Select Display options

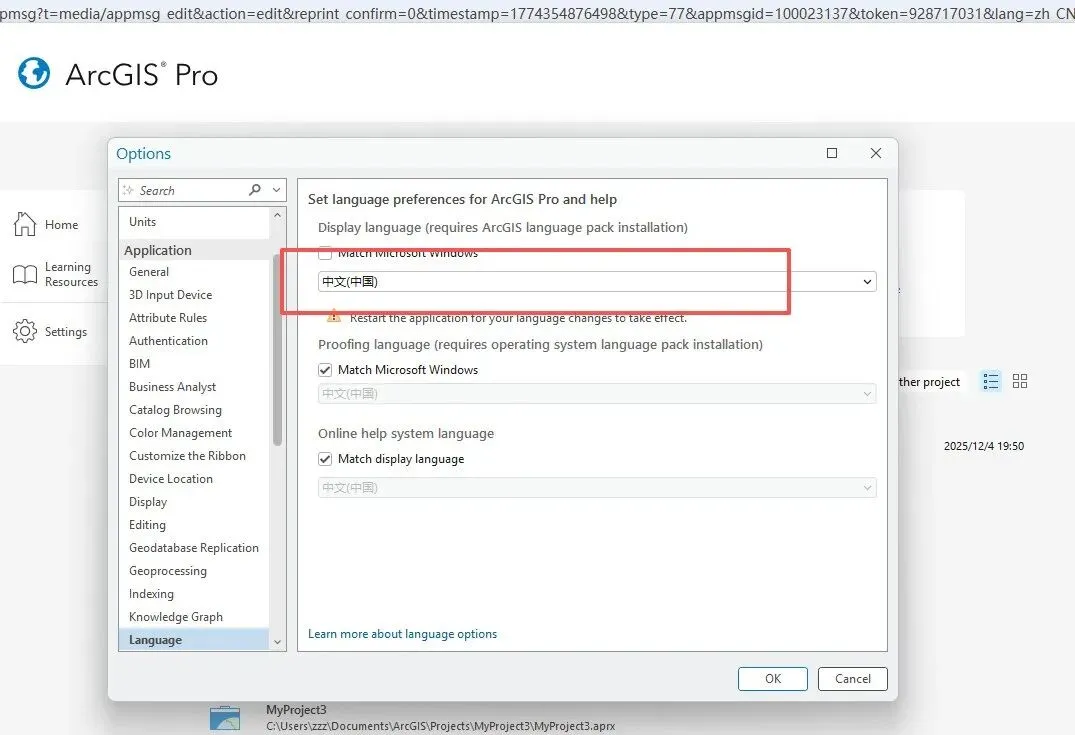(x=148, y=502)
